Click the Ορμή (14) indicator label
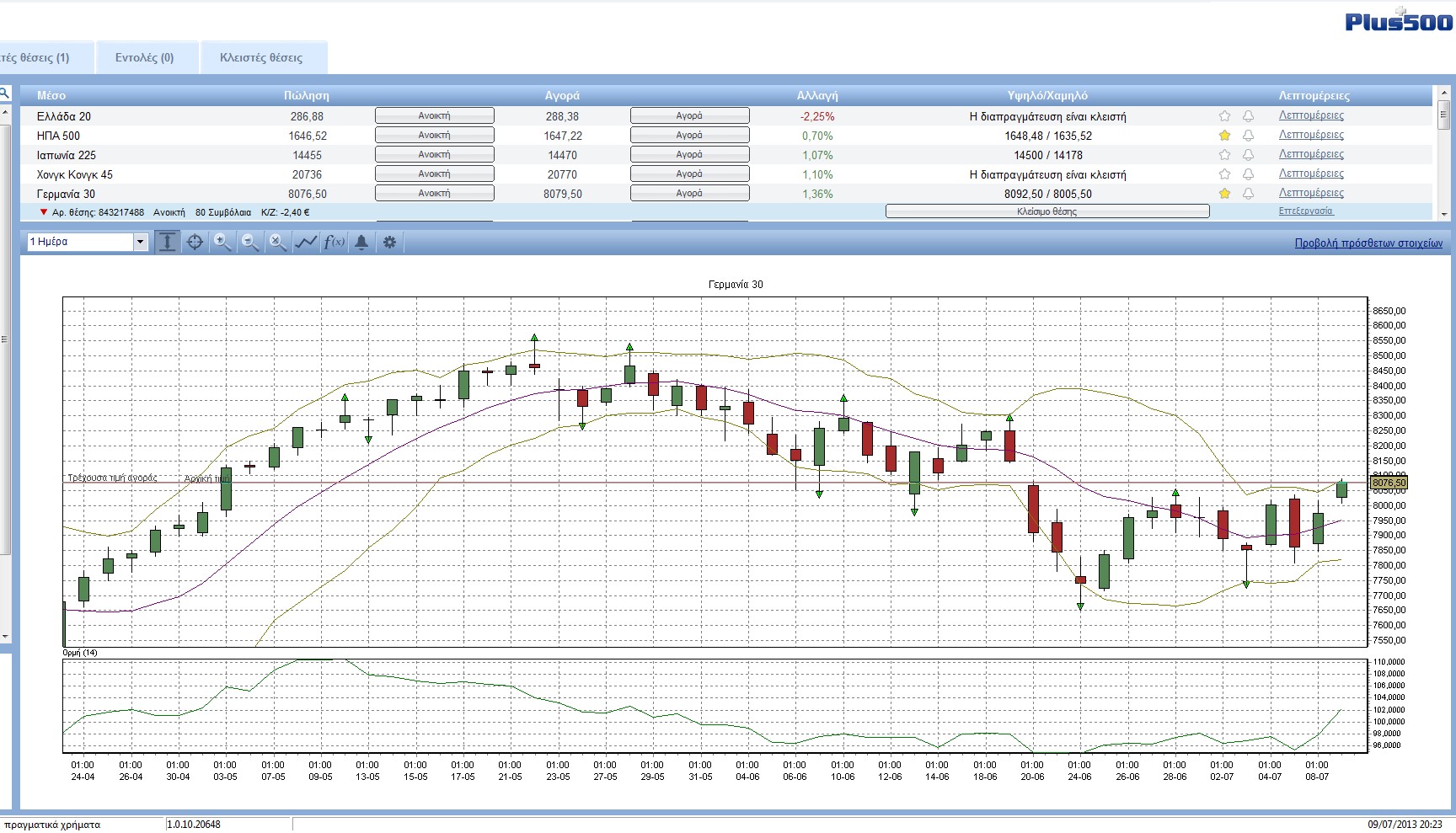1456x833 pixels. (80, 653)
